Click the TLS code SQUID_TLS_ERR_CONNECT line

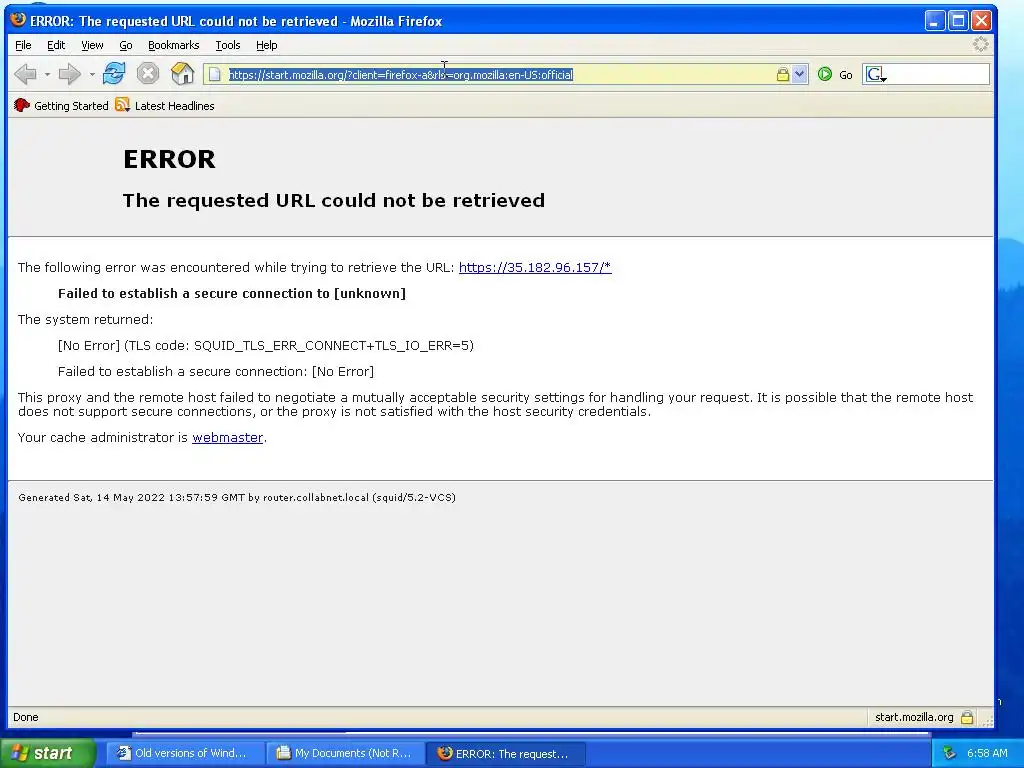point(266,345)
